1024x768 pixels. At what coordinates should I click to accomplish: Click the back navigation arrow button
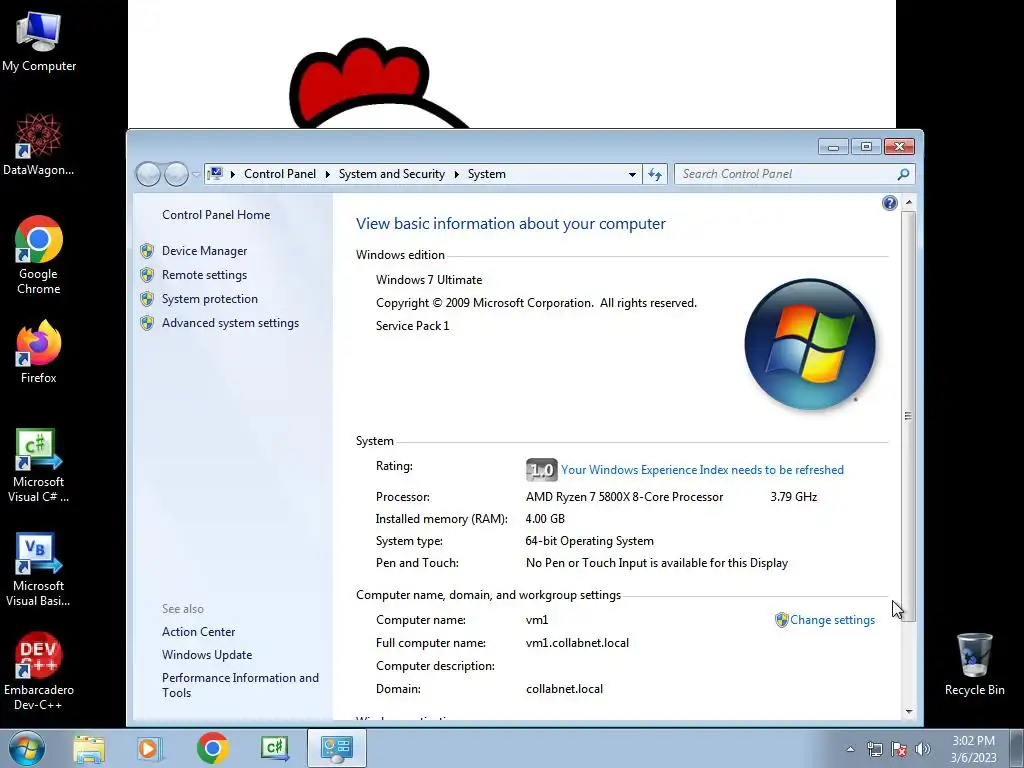(148, 174)
